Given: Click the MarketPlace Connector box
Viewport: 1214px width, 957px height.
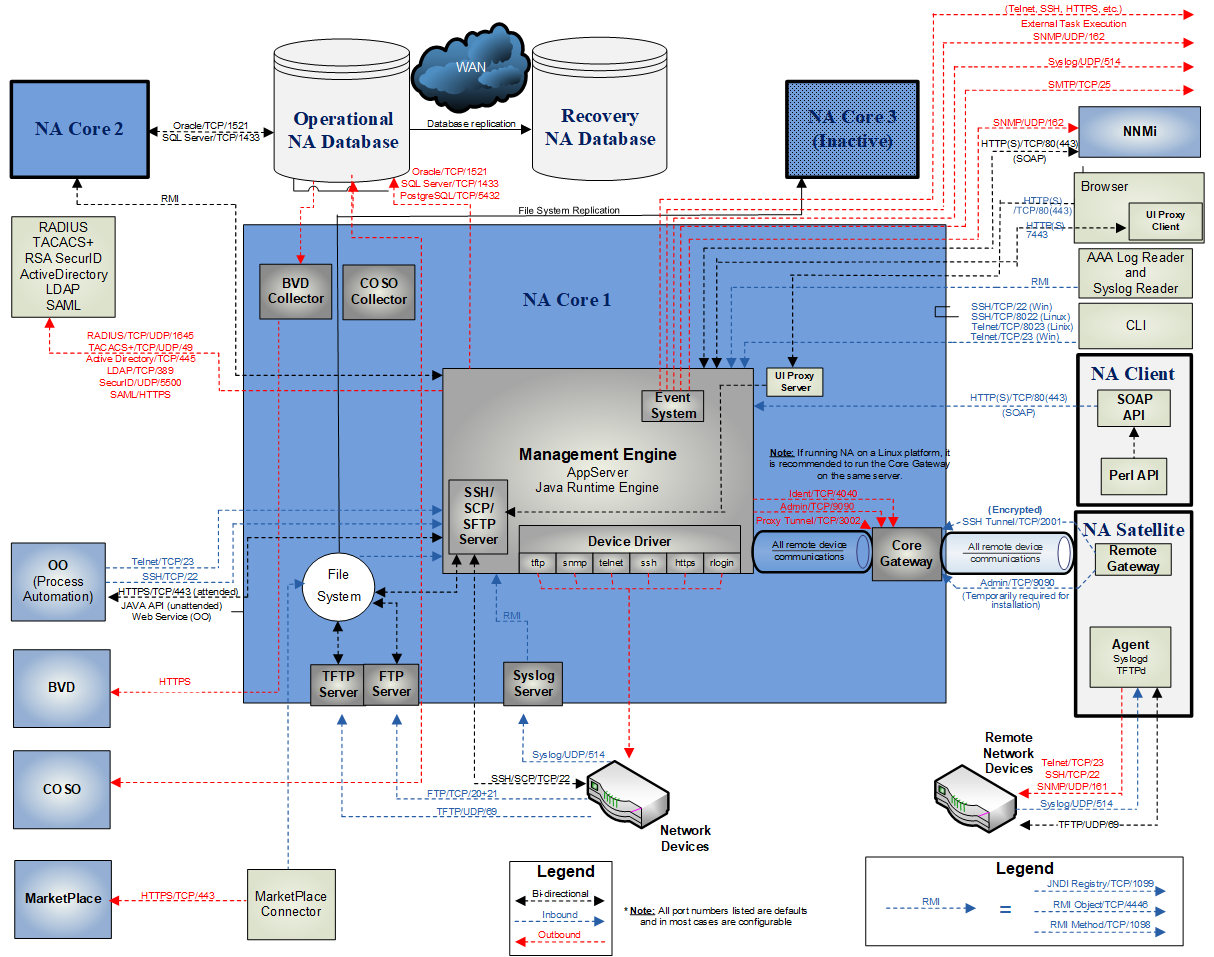Looking at the screenshot, I should (x=291, y=903).
